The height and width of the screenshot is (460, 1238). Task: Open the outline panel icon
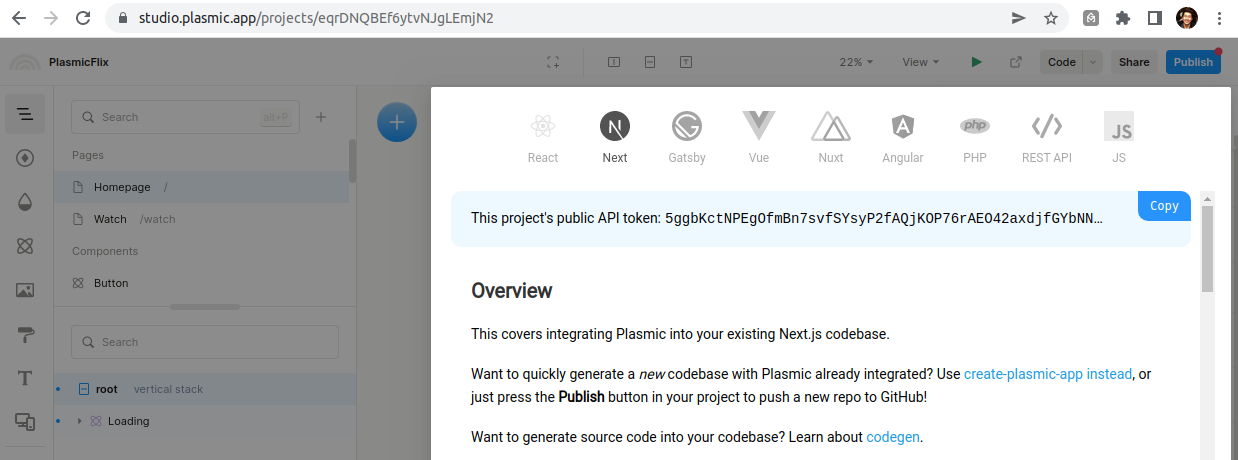click(x=25, y=115)
